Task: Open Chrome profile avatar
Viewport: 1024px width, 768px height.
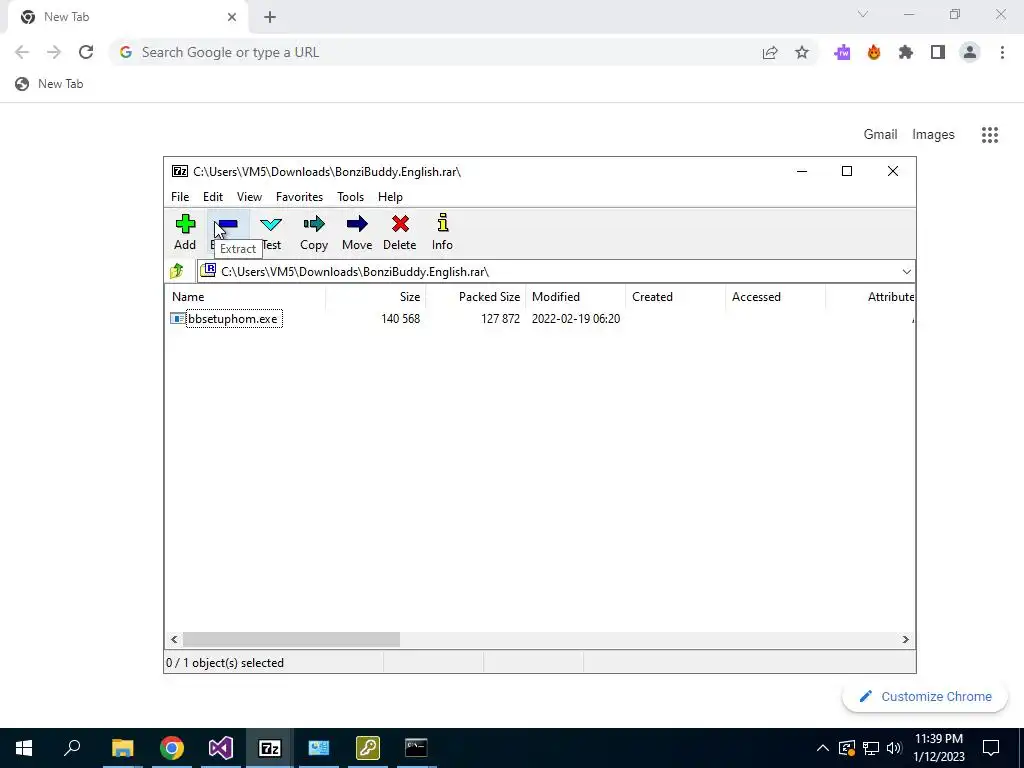Action: coord(970,52)
